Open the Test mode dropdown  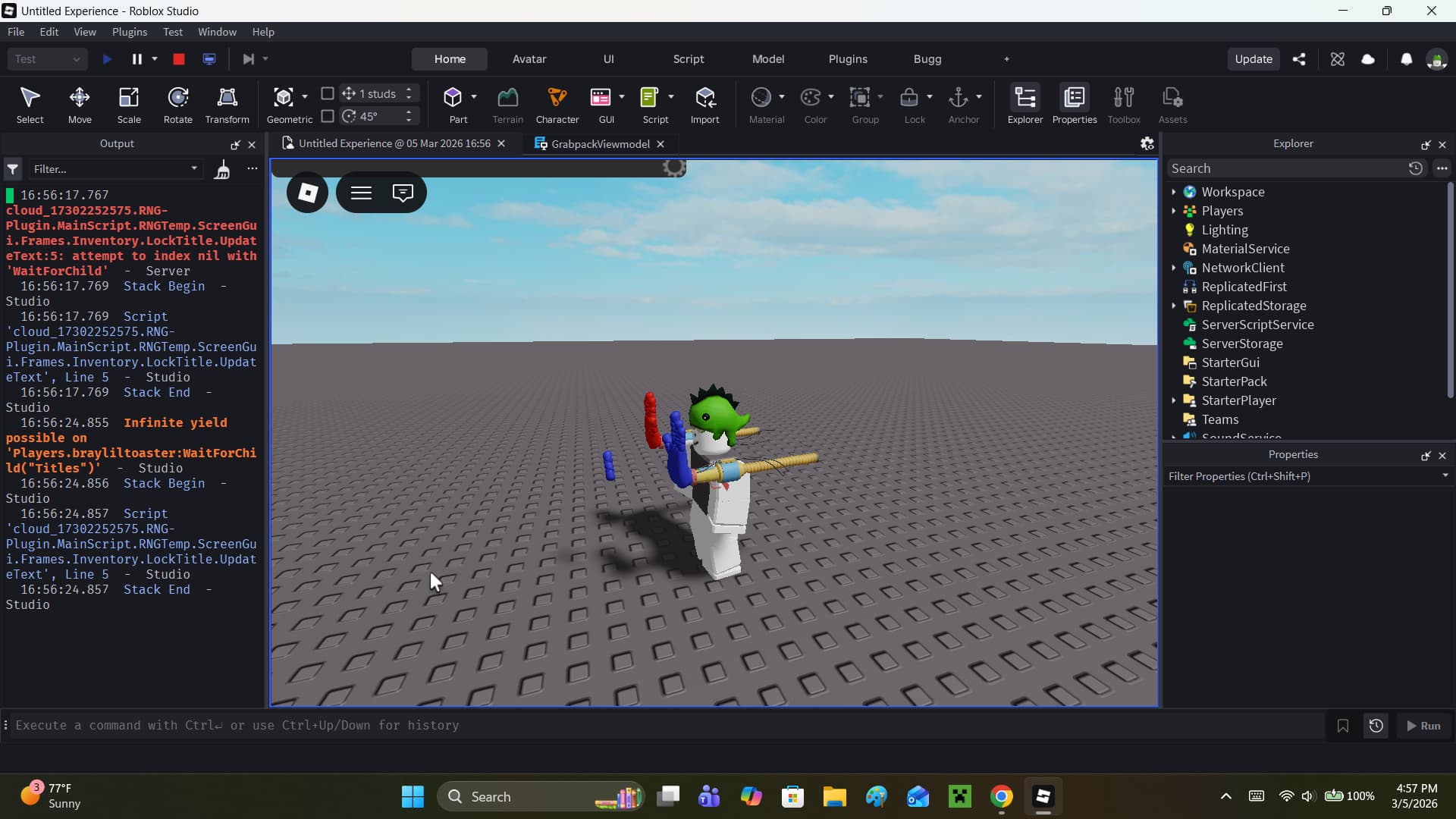click(47, 59)
